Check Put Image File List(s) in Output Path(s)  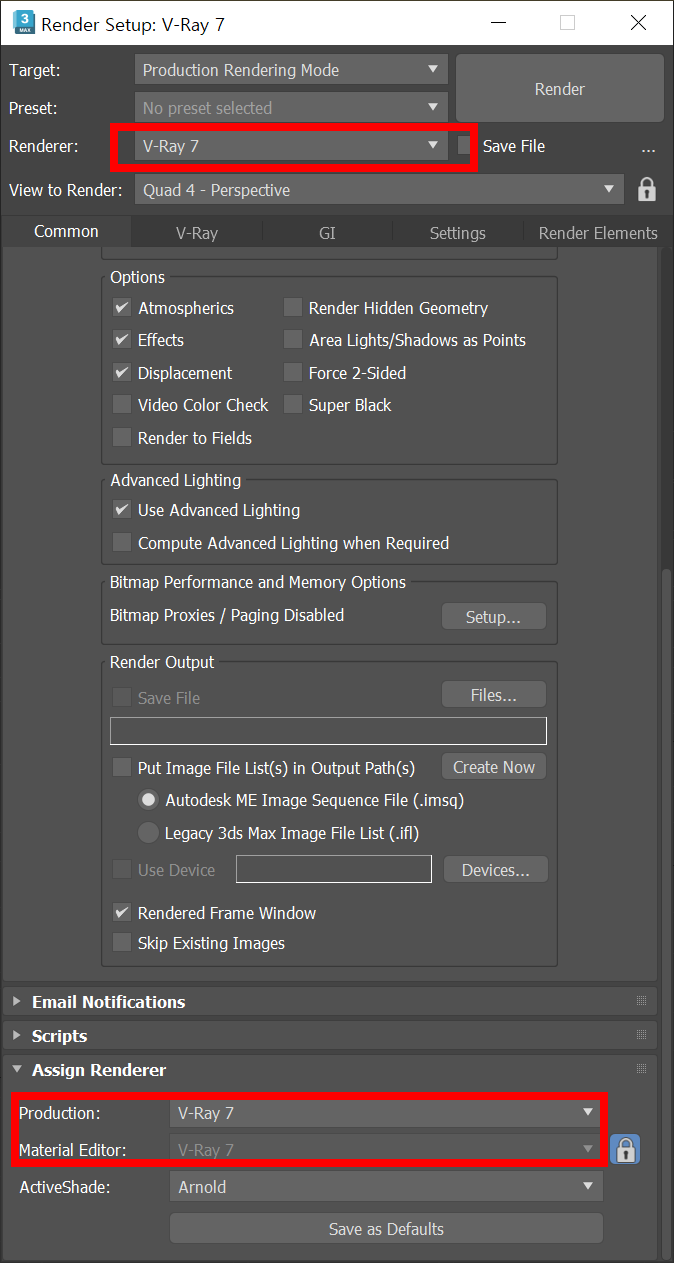click(x=122, y=767)
